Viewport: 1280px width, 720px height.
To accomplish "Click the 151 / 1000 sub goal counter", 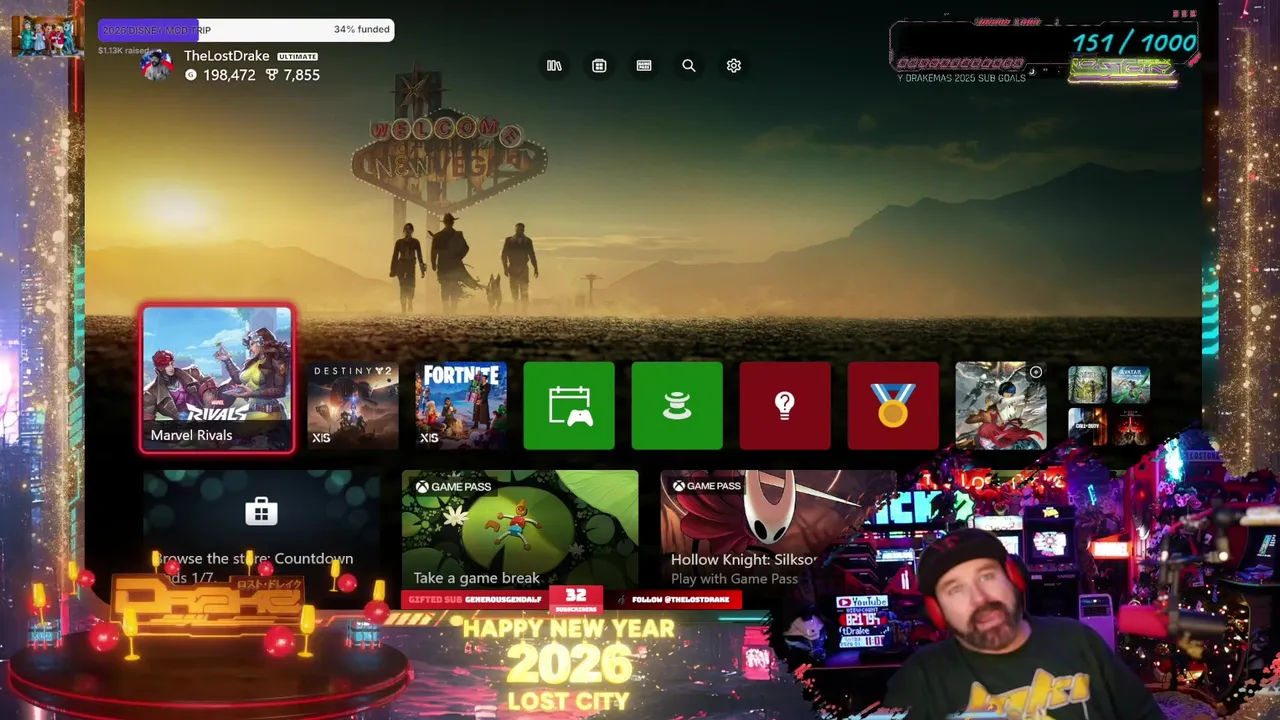I will (1134, 43).
